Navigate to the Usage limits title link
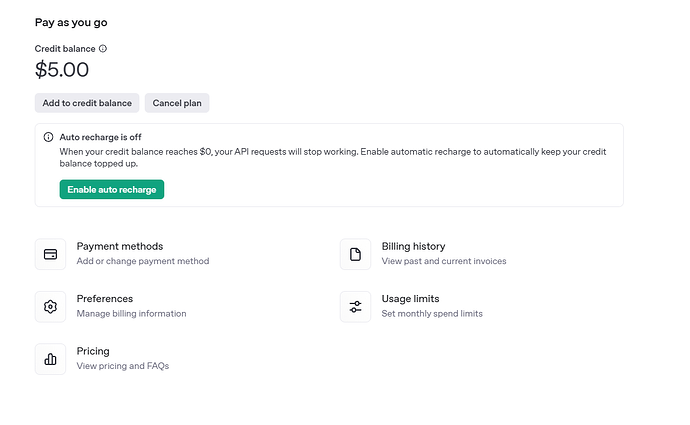 [410, 299]
